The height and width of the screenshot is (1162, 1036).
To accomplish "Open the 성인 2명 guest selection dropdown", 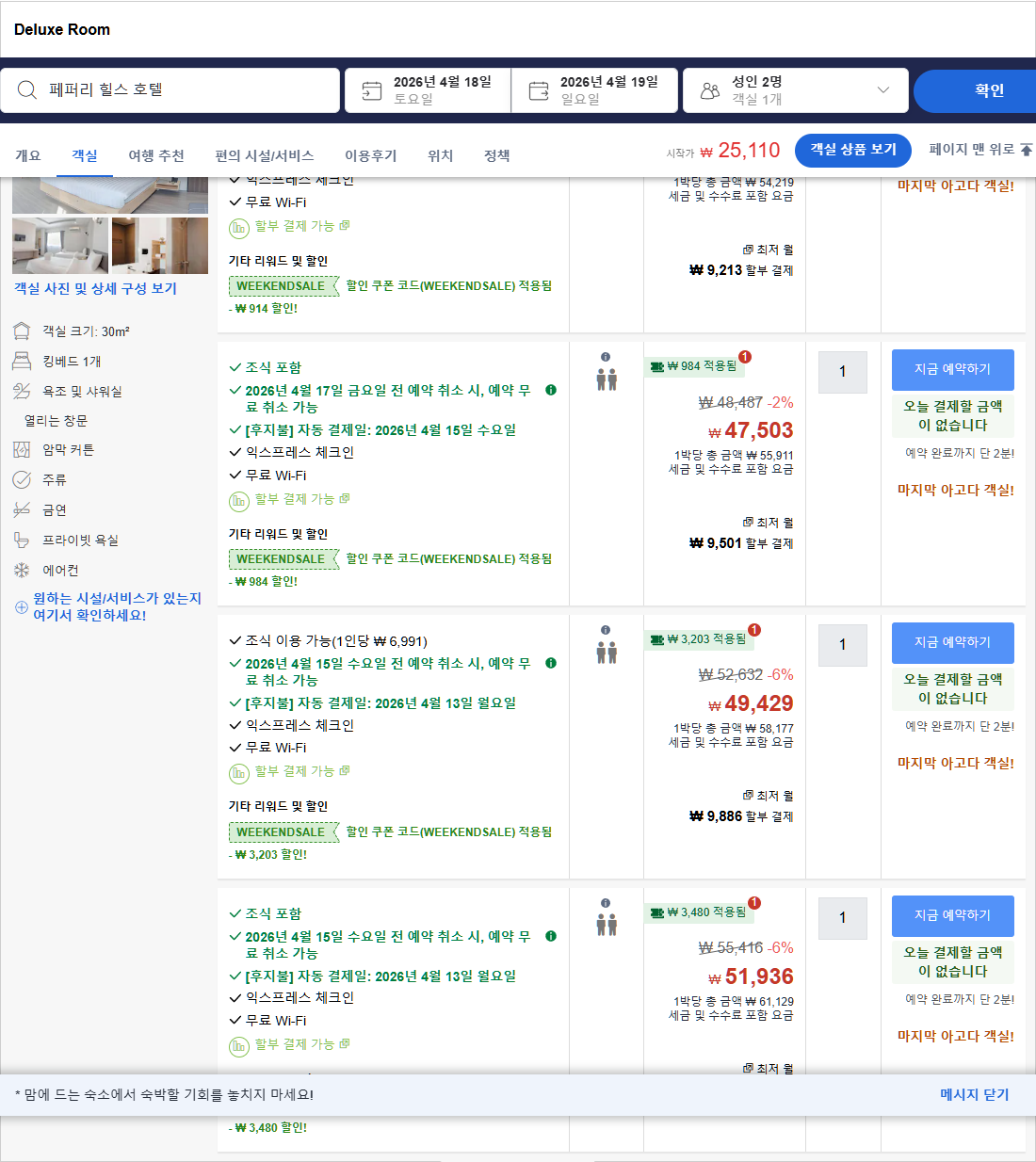I will coord(883,89).
